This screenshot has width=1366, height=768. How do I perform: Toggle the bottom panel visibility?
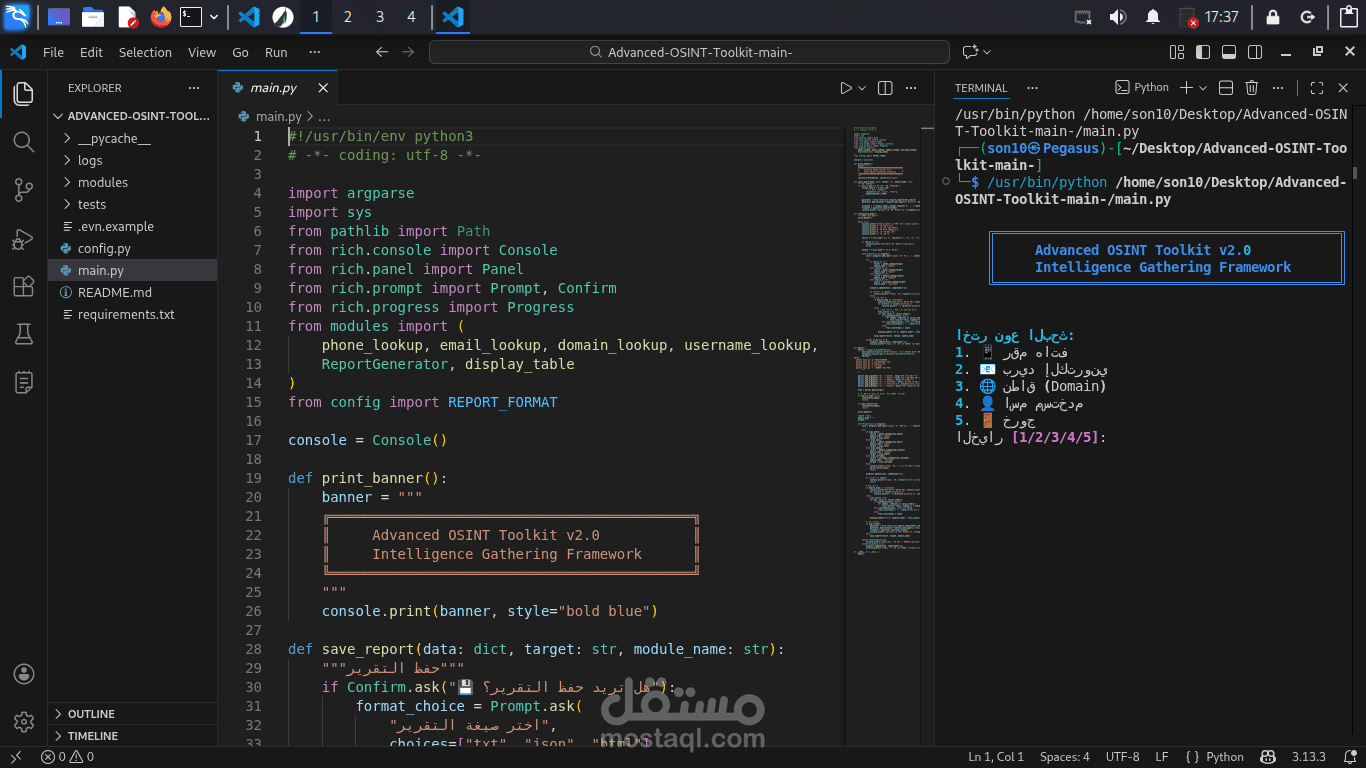pyautogui.click(x=1228, y=52)
